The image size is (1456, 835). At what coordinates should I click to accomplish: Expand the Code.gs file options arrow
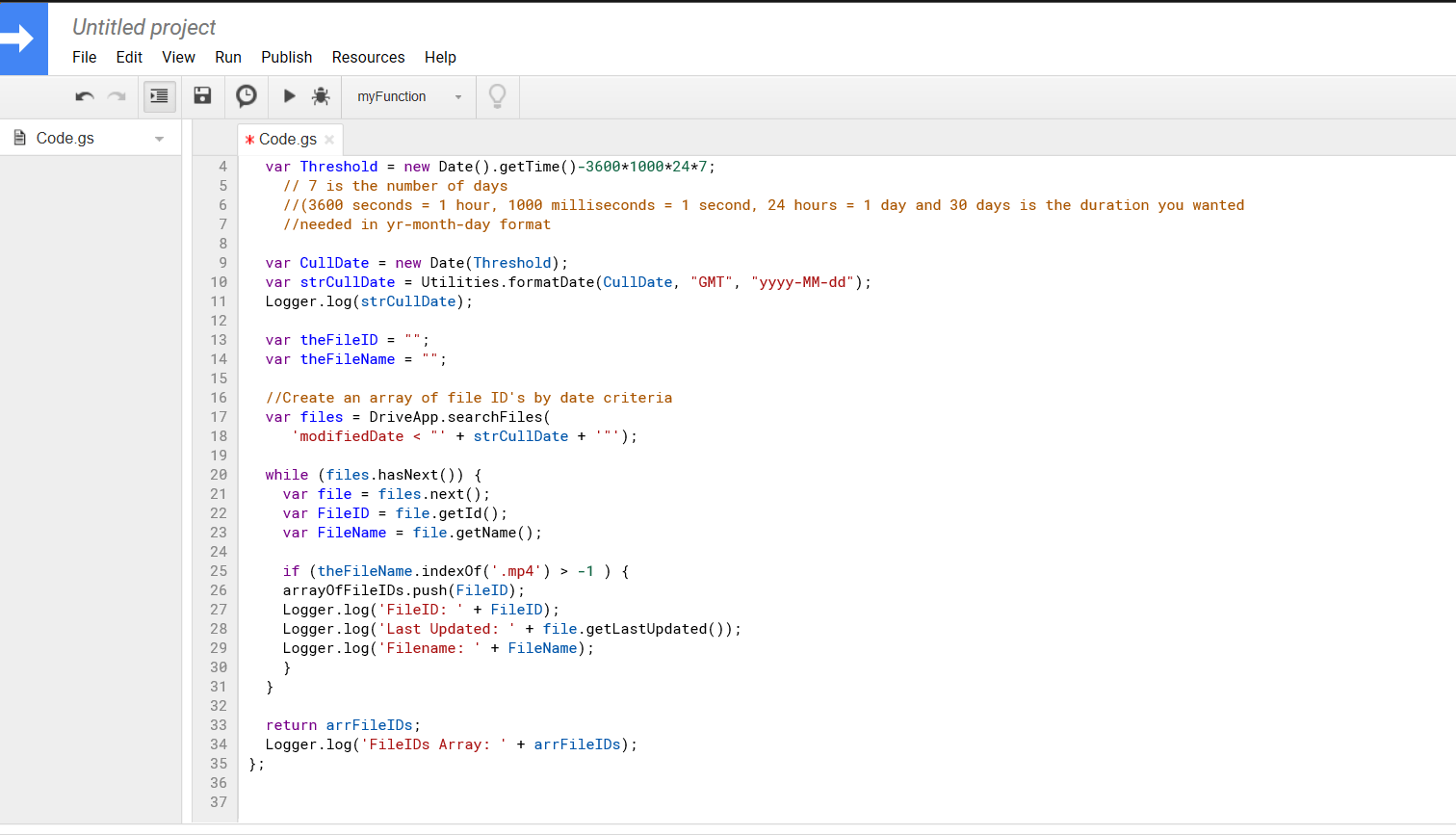[x=159, y=139]
